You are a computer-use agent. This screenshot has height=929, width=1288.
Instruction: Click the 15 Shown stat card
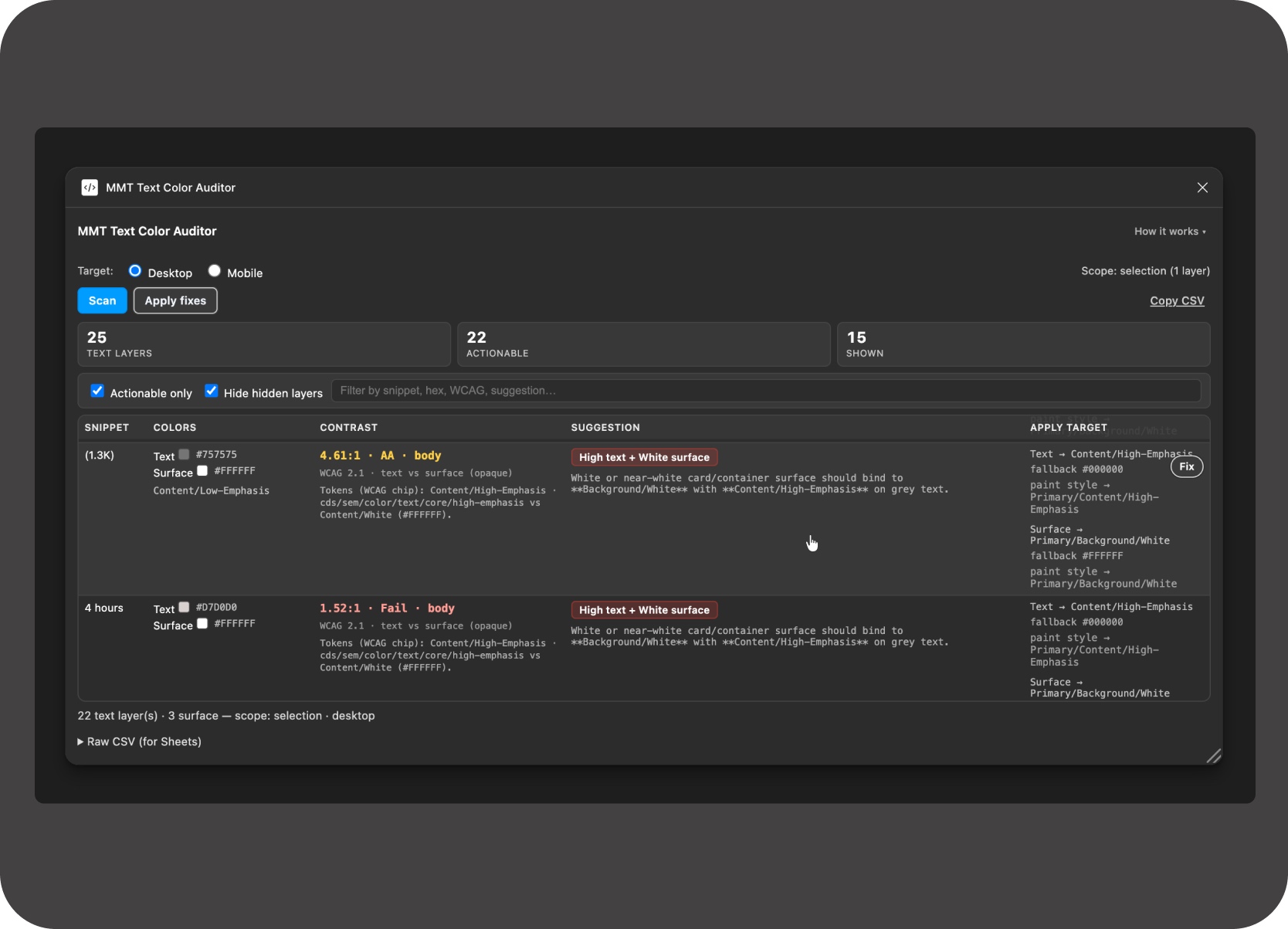pyautogui.click(x=1023, y=344)
